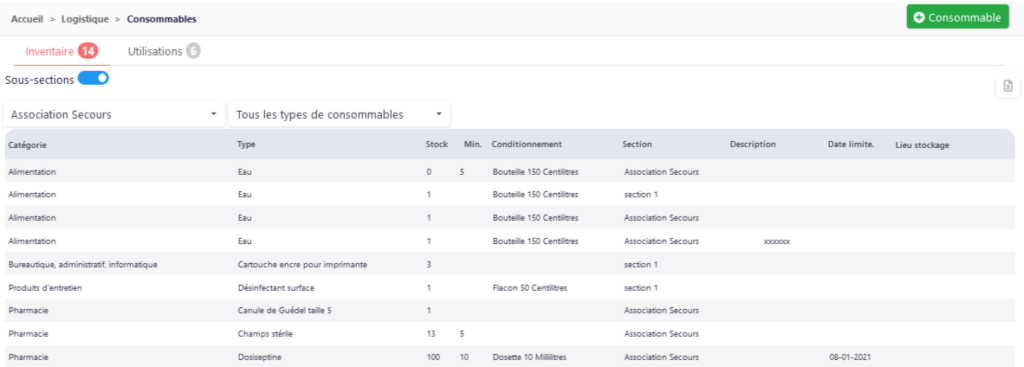Go to Accueil in the breadcrumb
1024x367 pixels.
[27, 19]
